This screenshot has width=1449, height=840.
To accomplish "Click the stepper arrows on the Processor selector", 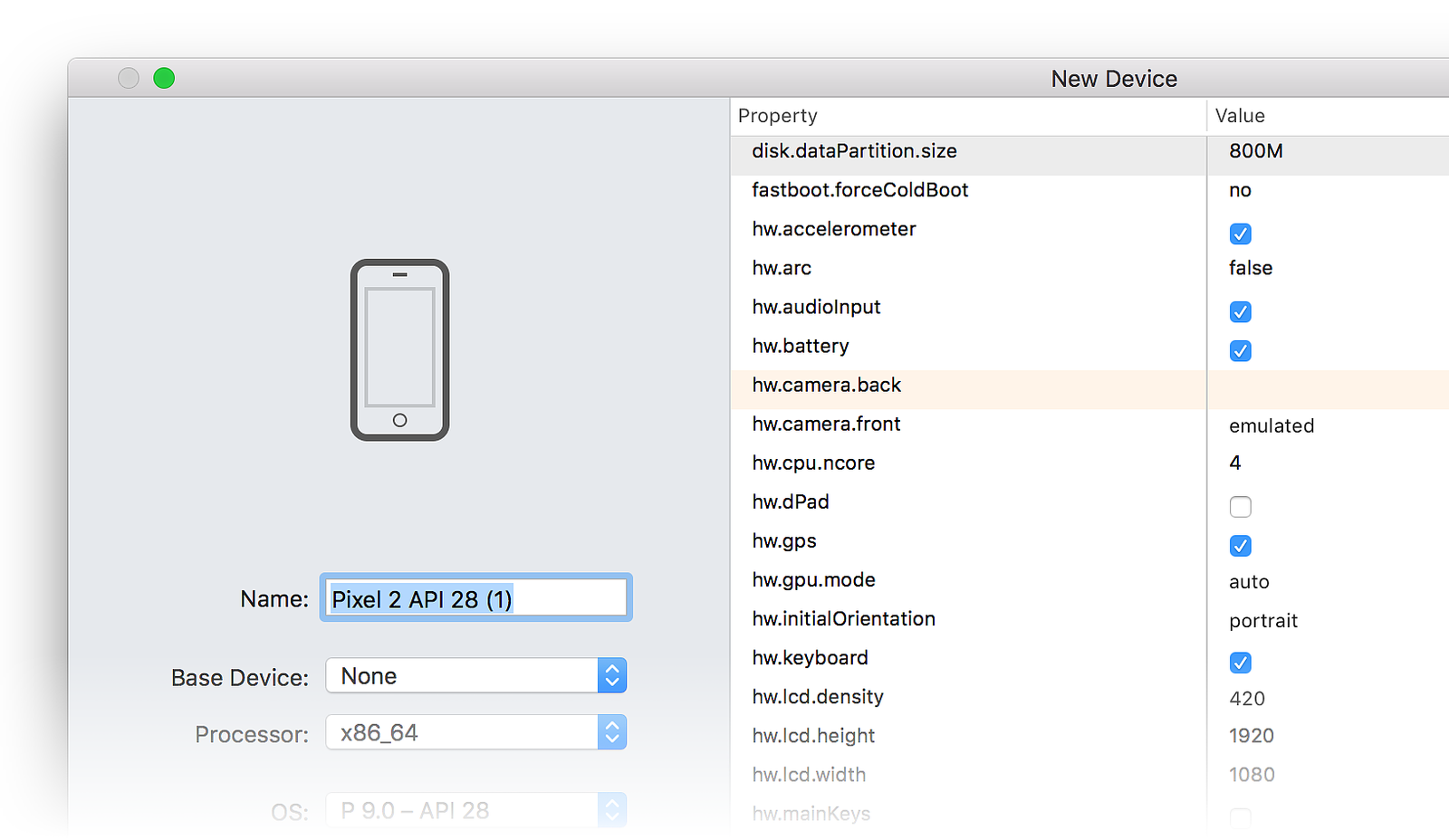I will tap(613, 732).
